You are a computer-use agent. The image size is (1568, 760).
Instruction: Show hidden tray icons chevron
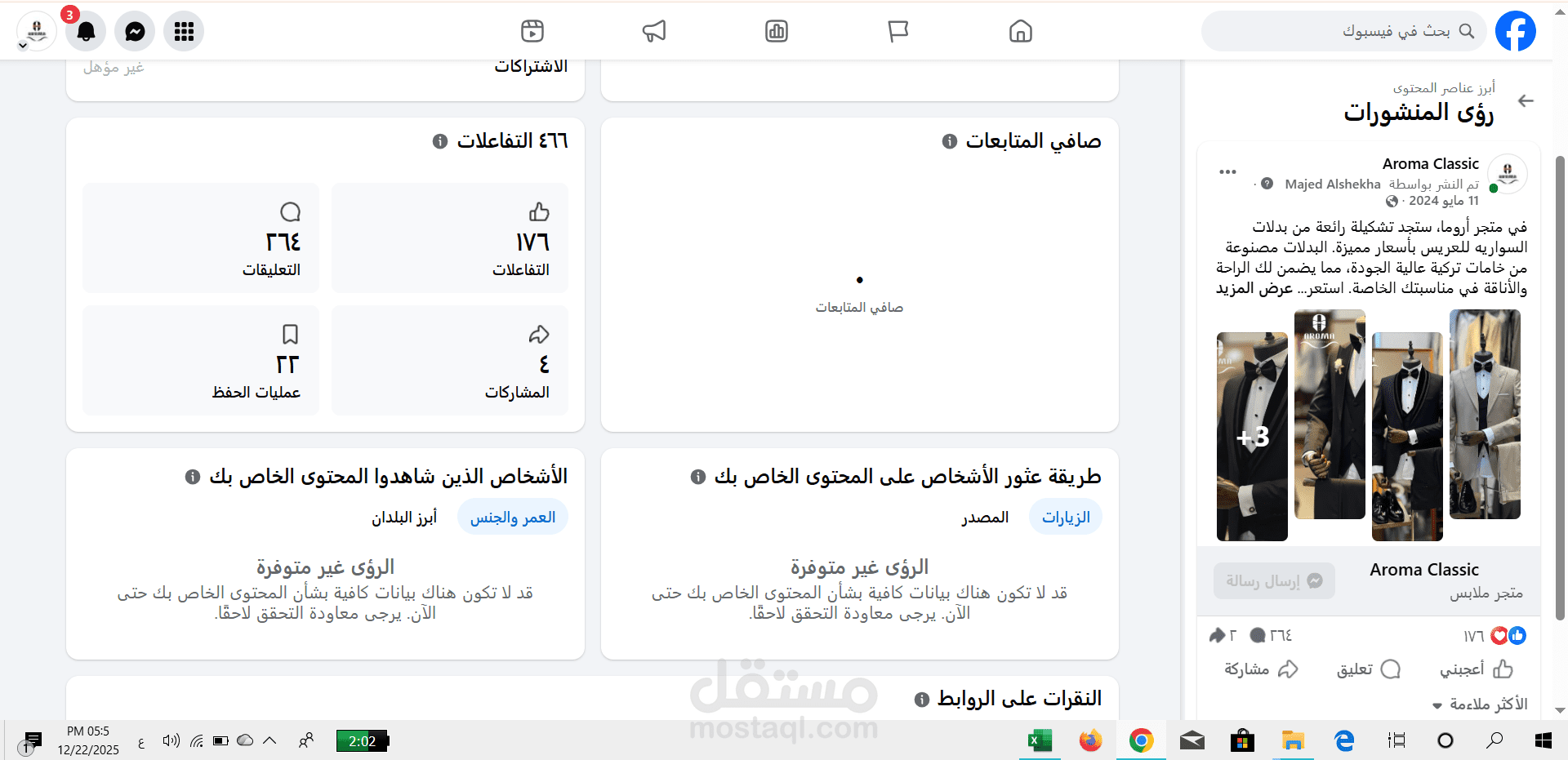coord(269,740)
